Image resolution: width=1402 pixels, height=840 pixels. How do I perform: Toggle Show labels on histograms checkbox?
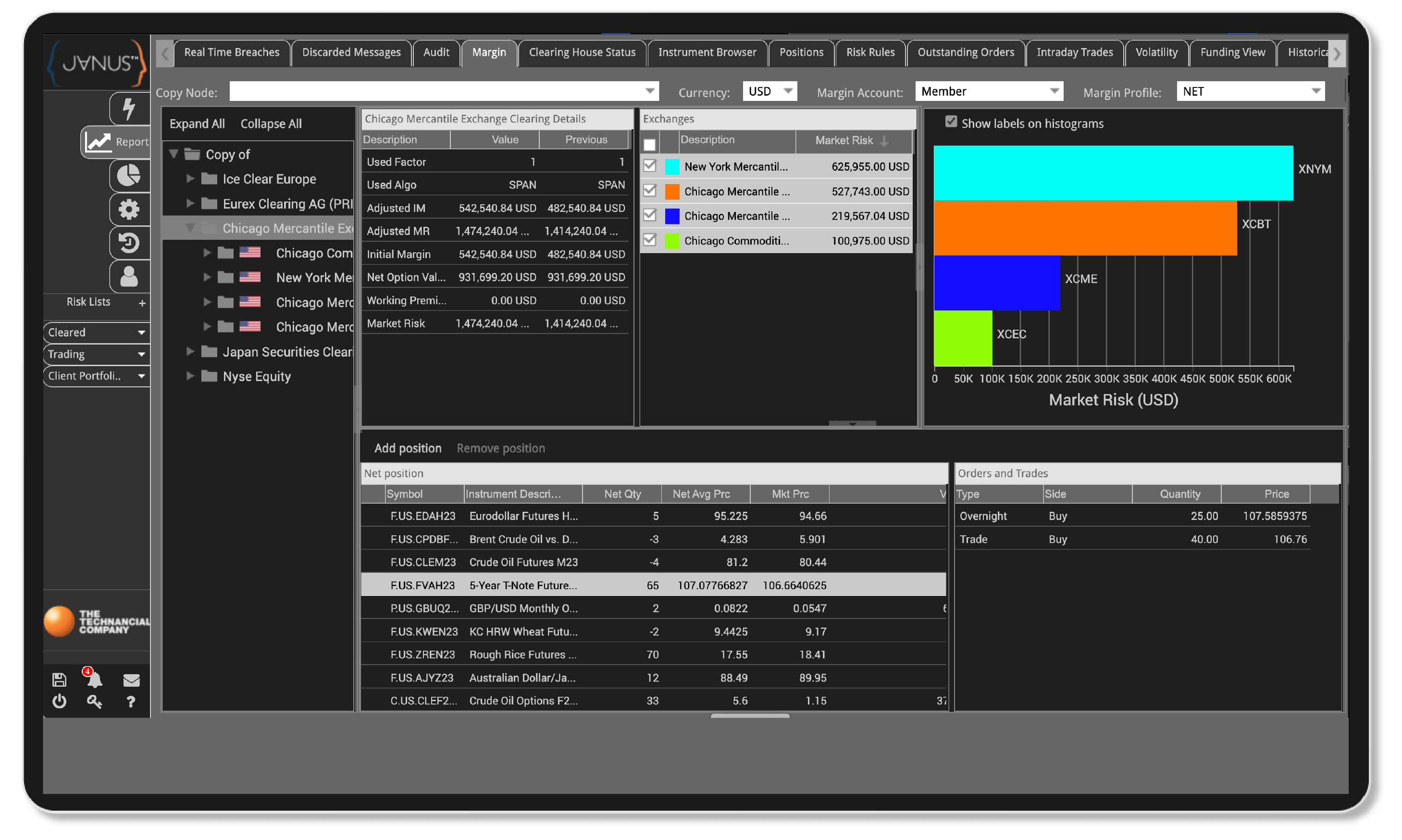click(951, 122)
